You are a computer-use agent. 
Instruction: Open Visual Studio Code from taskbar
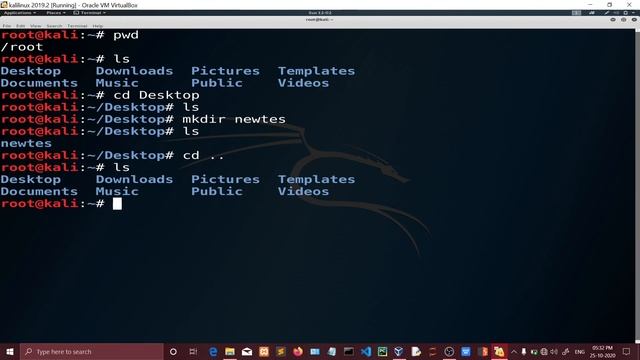point(366,351)
